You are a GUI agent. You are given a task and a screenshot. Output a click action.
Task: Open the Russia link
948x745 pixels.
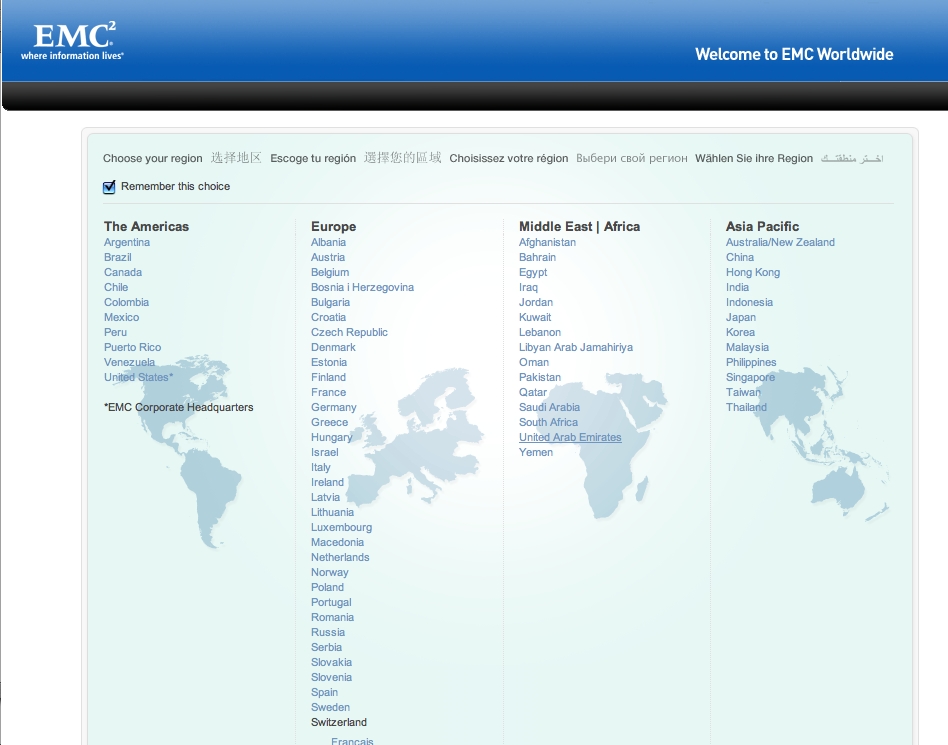pos(328,633)
